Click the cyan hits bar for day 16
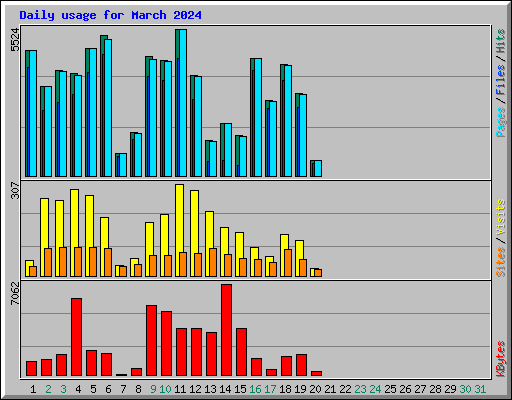This screenshot has height=400, width=512. (258, 118)
